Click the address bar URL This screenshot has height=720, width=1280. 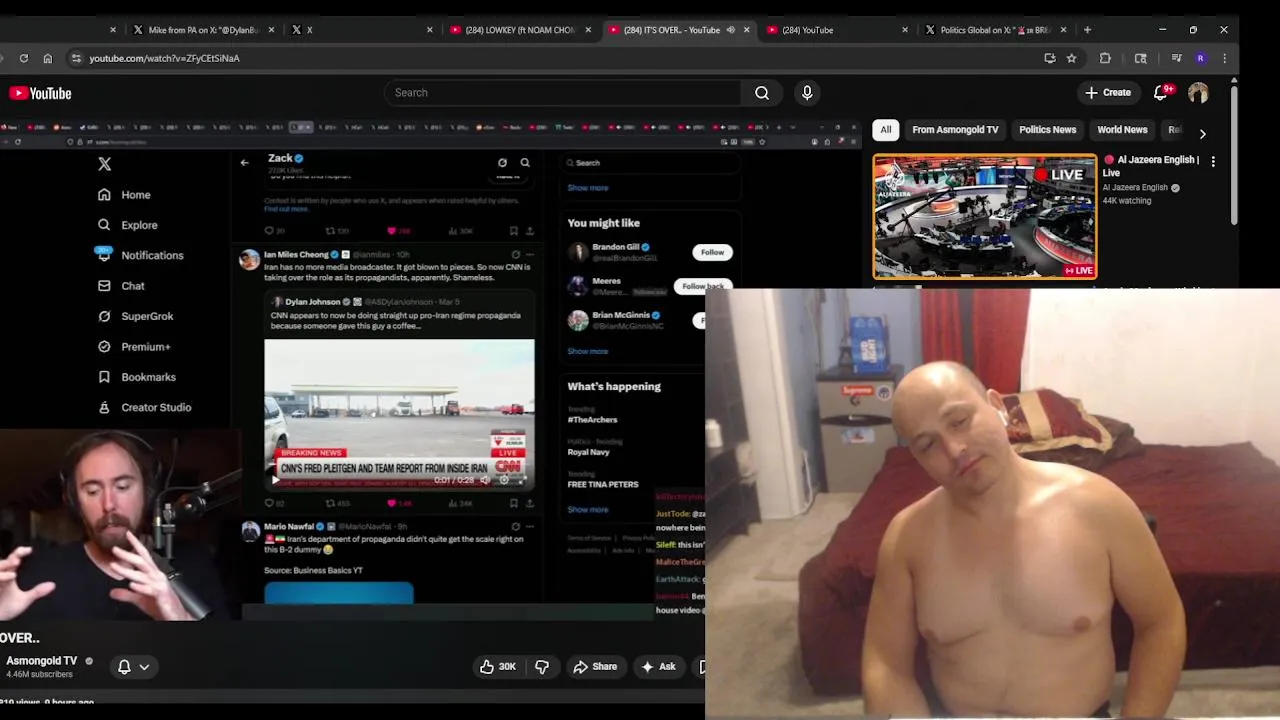pyautogui.click(x=164, y=58)
